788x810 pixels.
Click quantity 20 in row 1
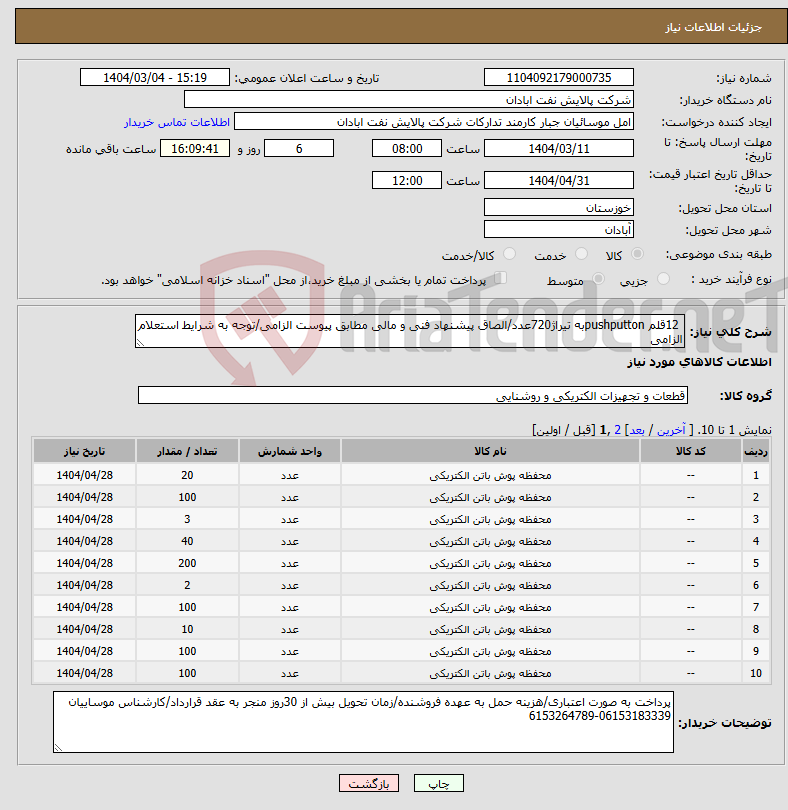[x=187, y=475]
